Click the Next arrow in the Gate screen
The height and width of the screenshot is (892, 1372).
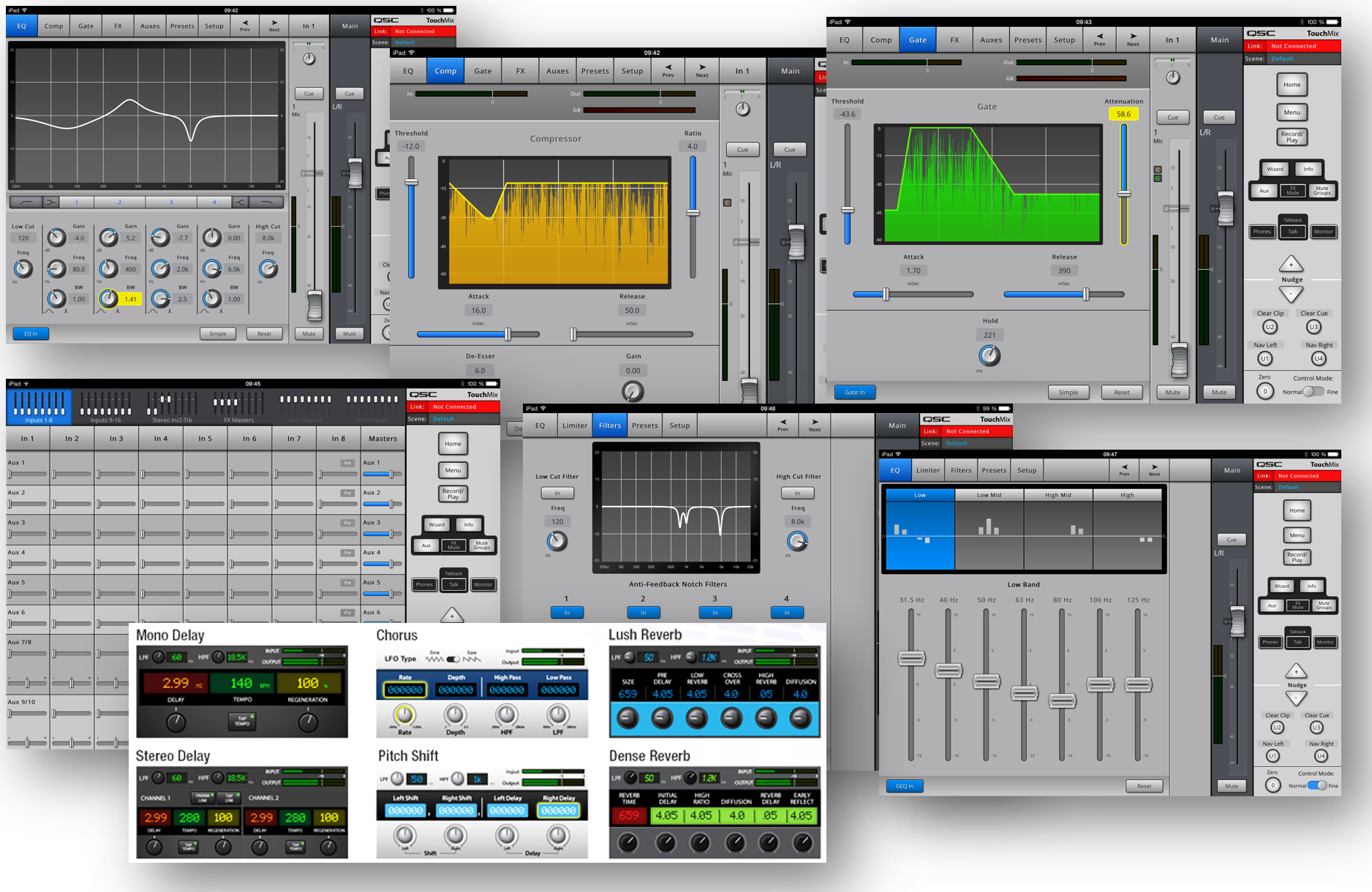point(1133,39)
